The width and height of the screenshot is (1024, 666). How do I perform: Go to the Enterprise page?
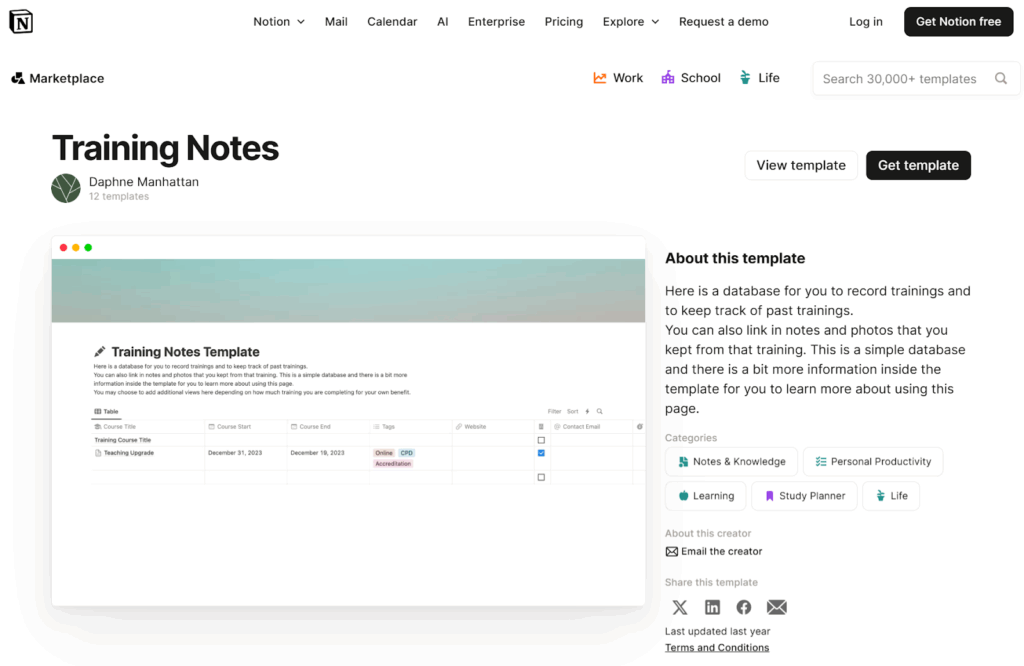point(496,22)
